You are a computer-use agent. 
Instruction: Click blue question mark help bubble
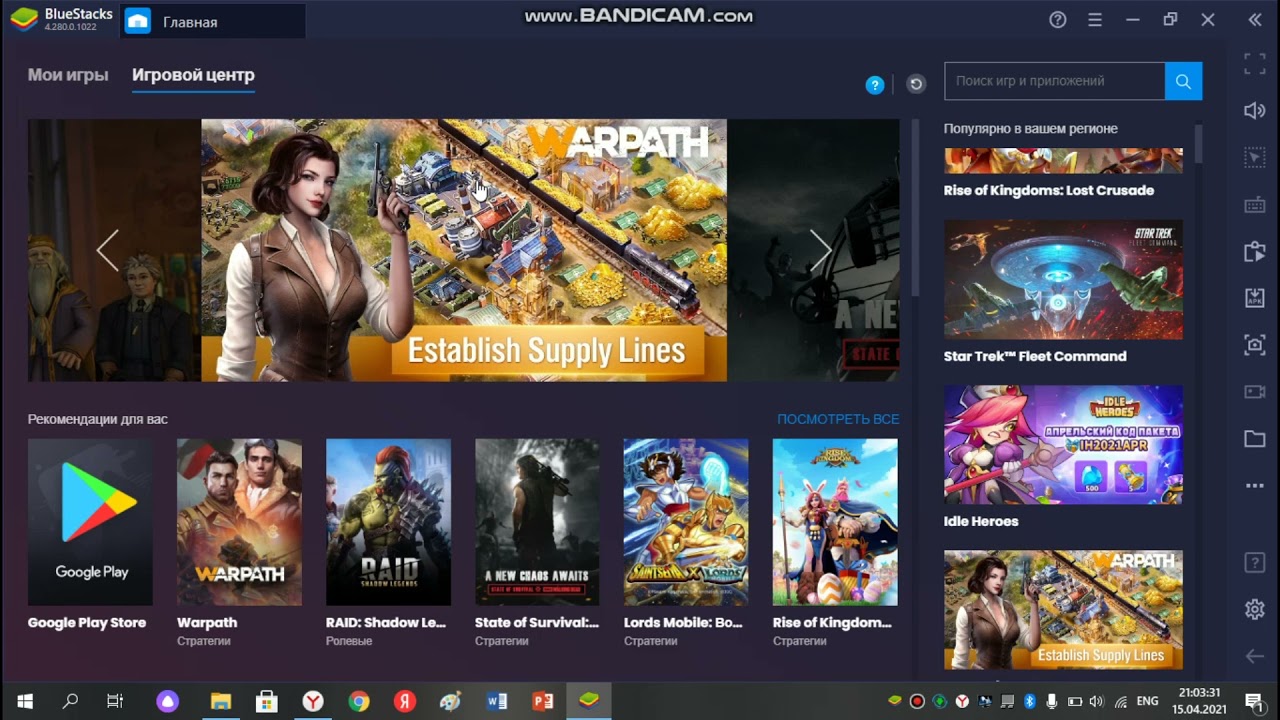(x=875, y=85)
